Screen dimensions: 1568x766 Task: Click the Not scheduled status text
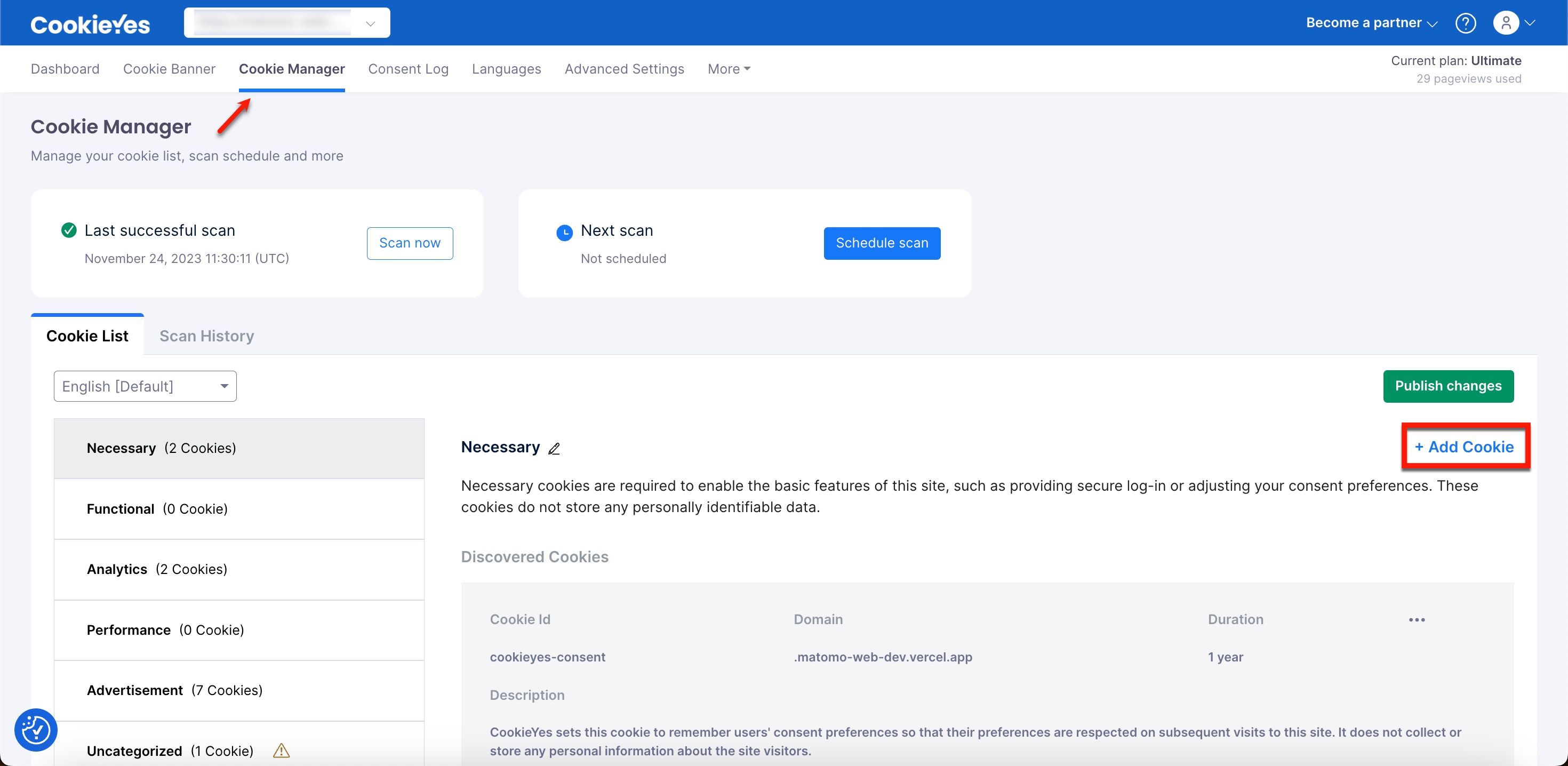623,258
